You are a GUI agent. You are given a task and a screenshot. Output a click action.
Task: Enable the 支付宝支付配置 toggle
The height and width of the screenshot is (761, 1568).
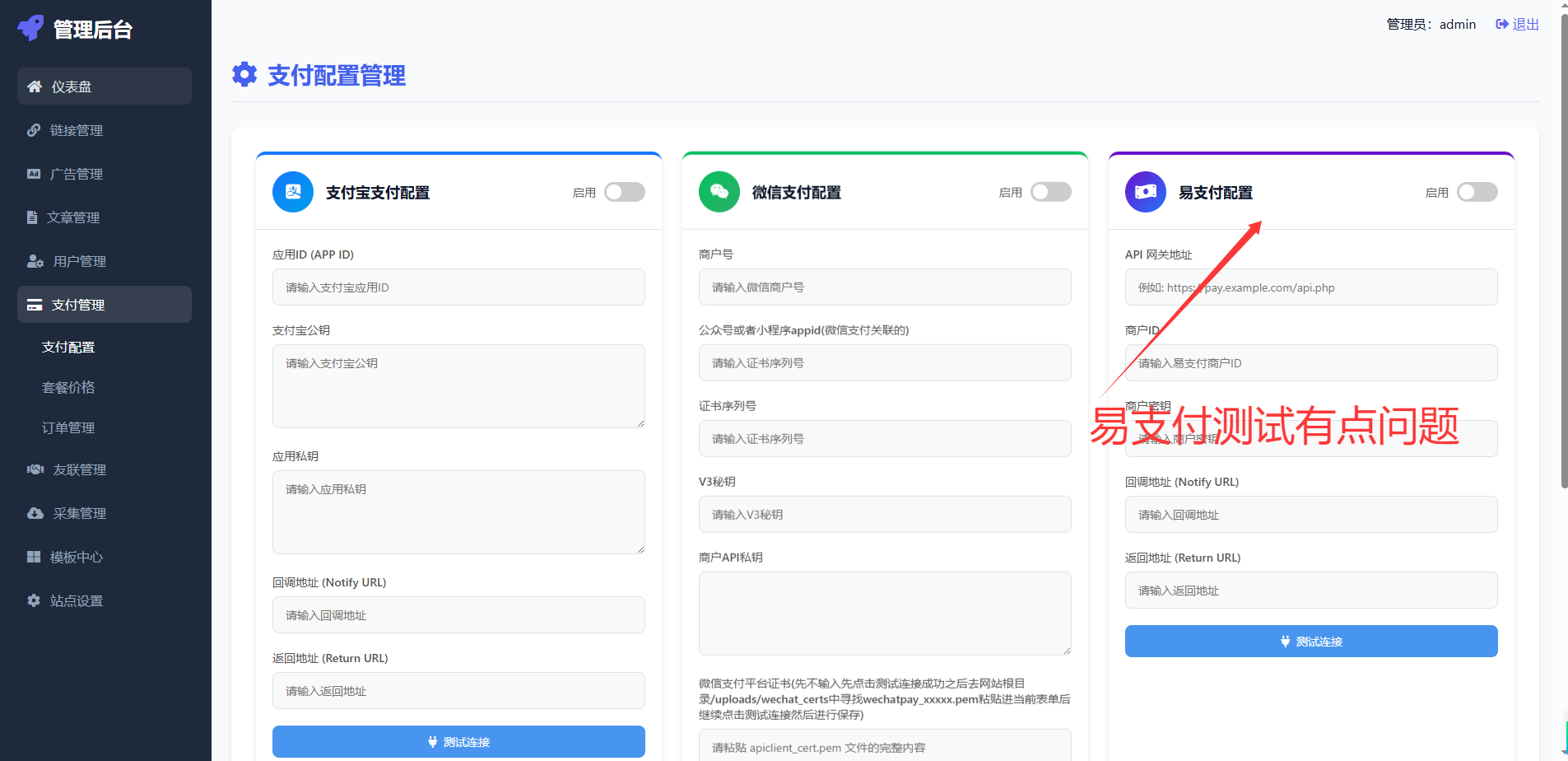pyautogui.click(x=625, y=192)
